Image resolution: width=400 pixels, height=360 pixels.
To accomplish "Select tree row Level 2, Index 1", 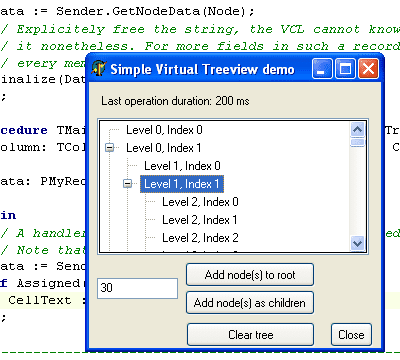I will [x=200, y=220].
